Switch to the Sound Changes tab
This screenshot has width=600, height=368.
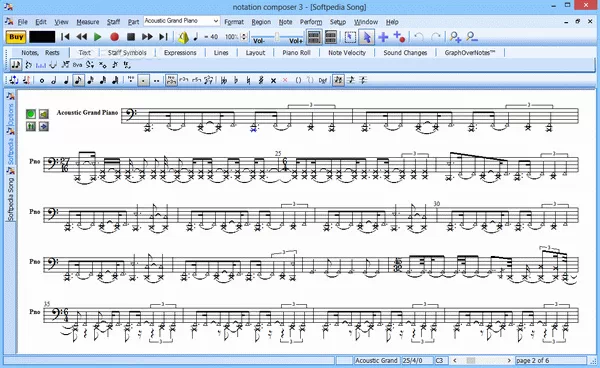(405, 53)
